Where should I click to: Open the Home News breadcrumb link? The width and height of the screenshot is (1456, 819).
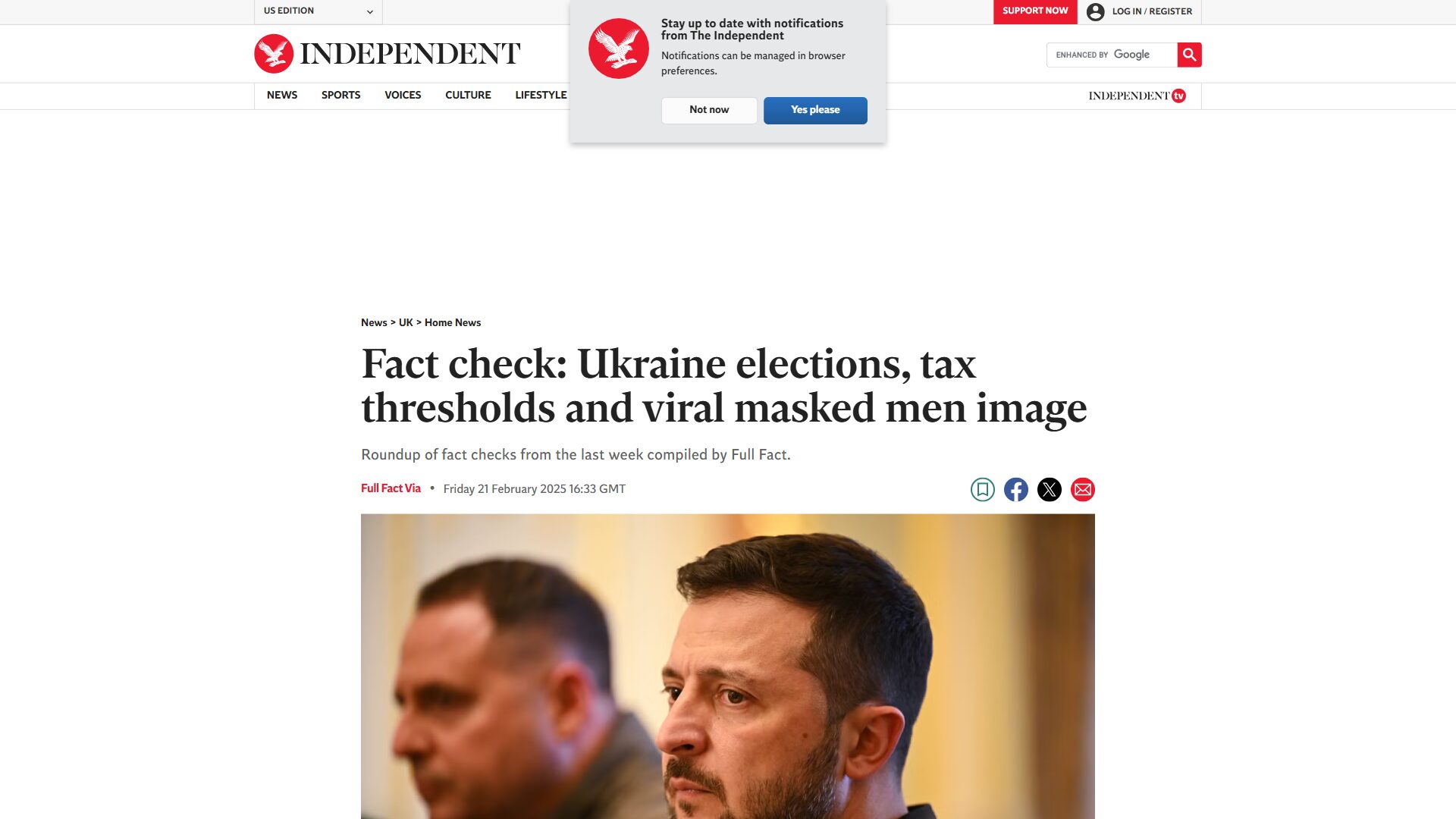click(453, 322)
